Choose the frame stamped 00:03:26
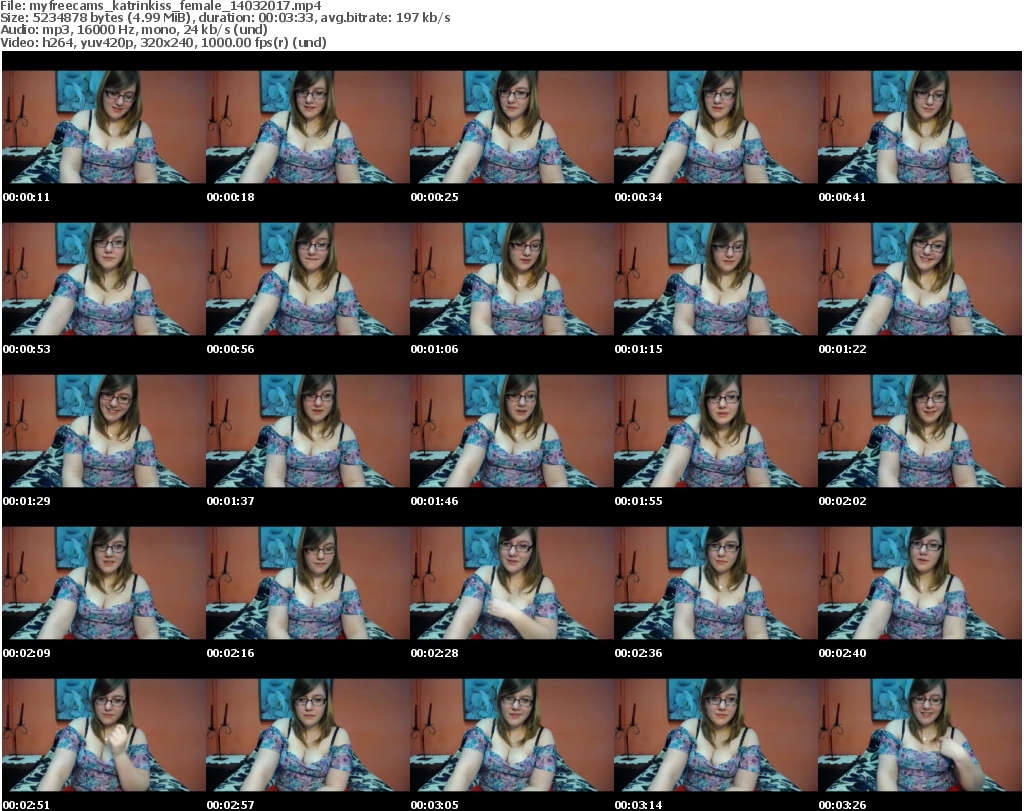 click(920, 735)
